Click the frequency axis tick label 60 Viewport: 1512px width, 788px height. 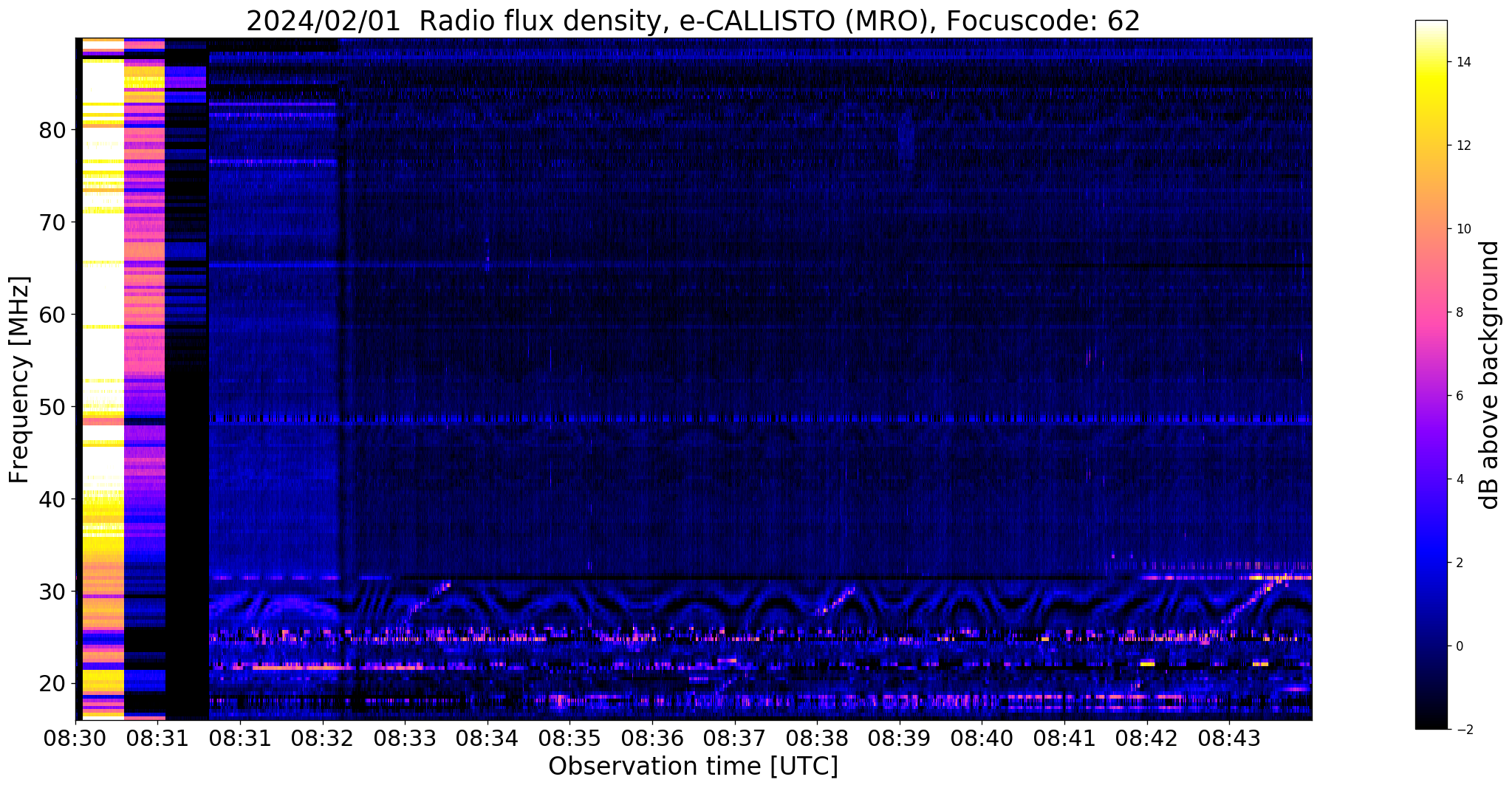(x=53, y=315)
